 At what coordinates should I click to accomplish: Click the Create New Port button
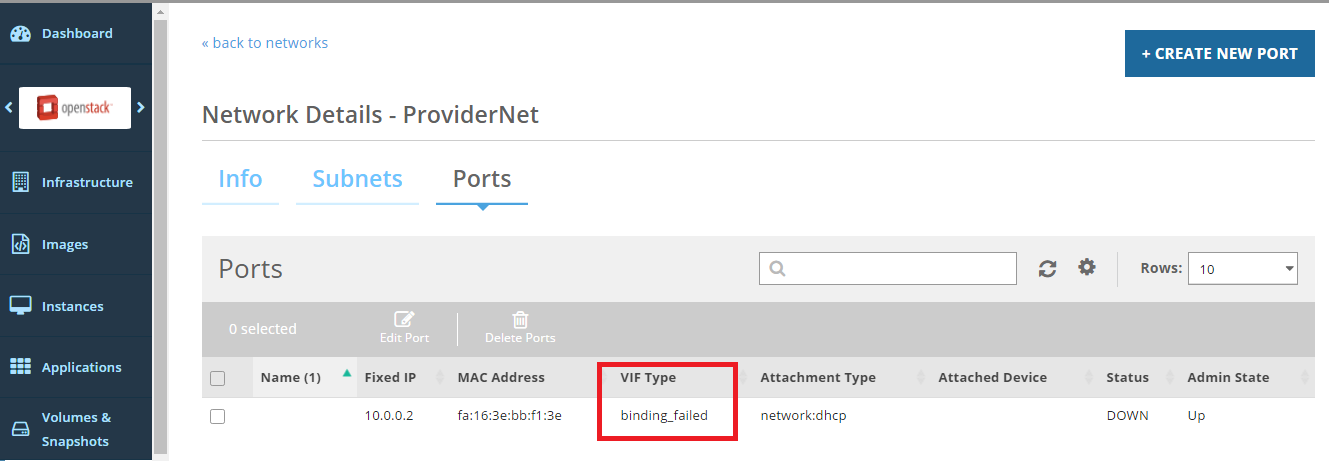click(x=1219, y=54)
